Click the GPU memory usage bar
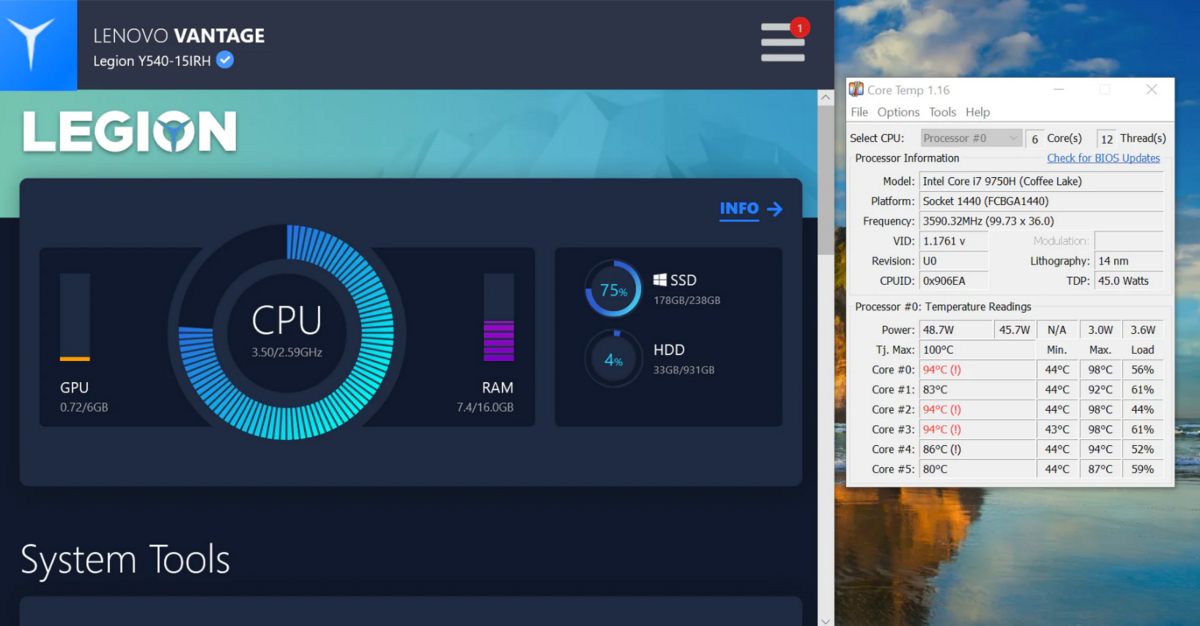The height and width of the screenshot is (626, 1200). [x=75, y=317]
